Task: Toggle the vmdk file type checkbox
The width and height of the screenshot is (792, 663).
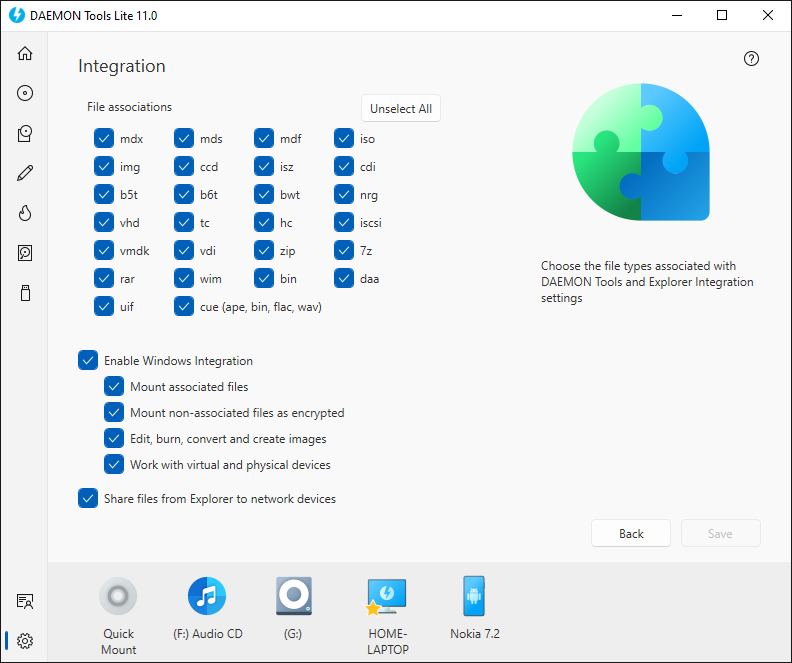Action: click(x=104, y=251)
